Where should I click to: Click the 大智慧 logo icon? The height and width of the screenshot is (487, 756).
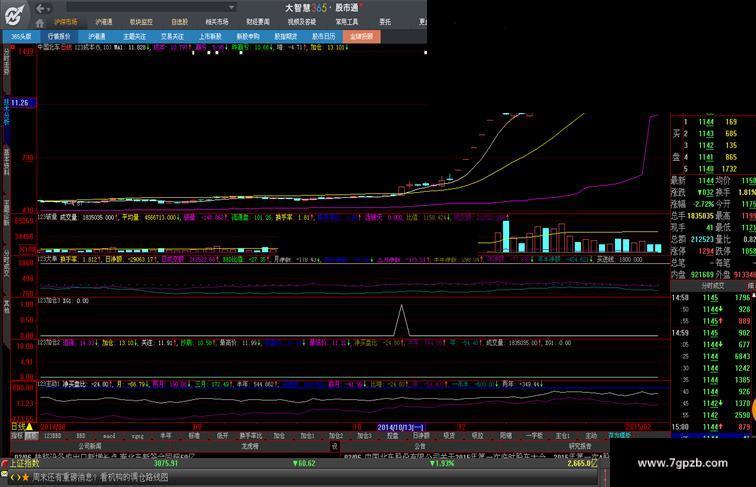14,14
